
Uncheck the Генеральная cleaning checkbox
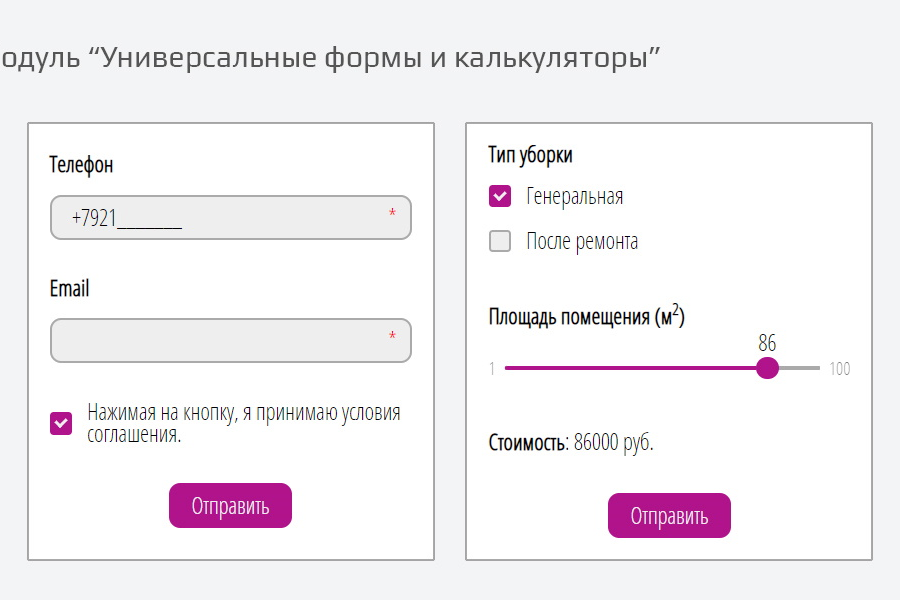pos(500,196)
